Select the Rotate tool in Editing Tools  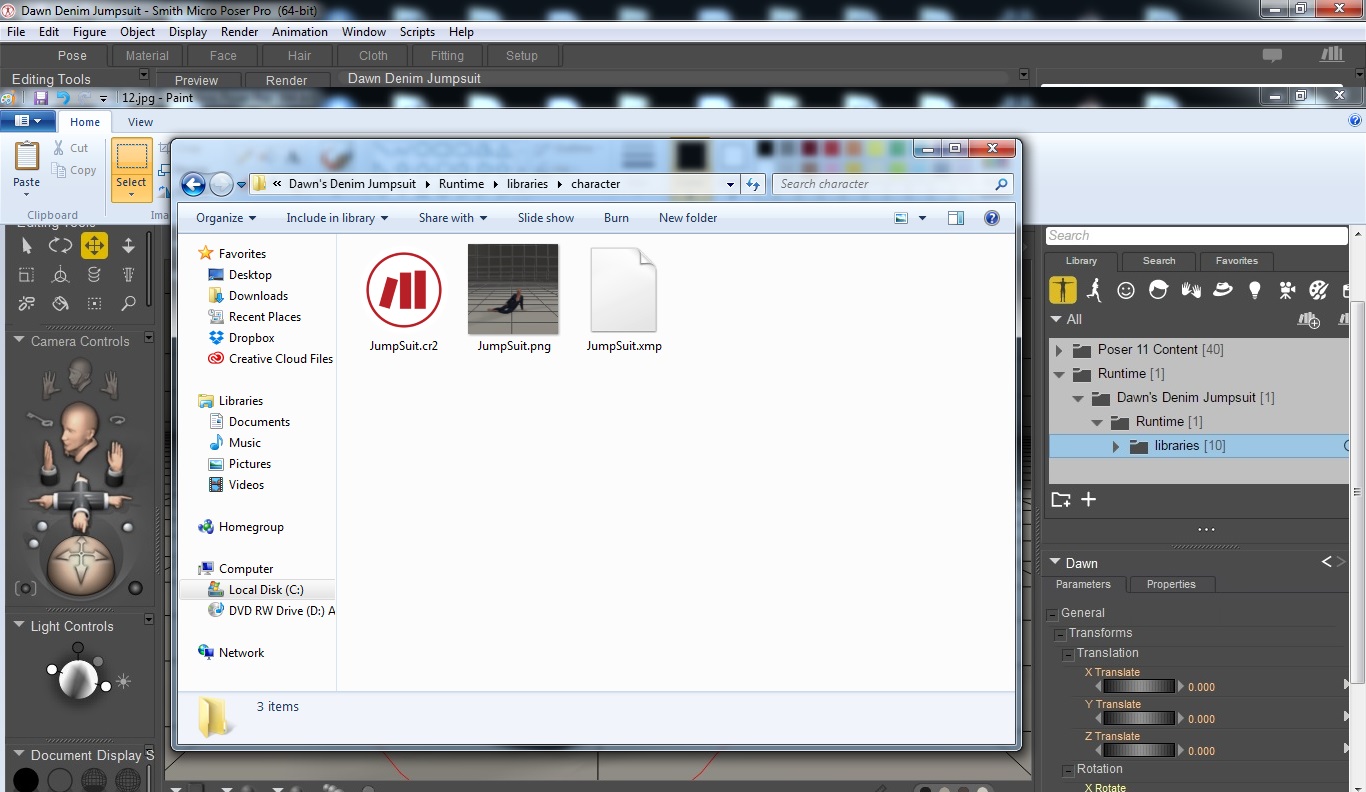[x=60, y=246]
